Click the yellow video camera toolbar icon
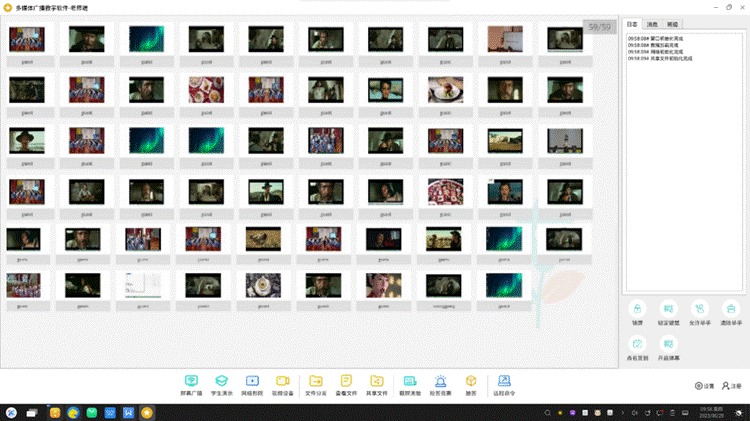This screenshot has width=750, height=421. 282,384
